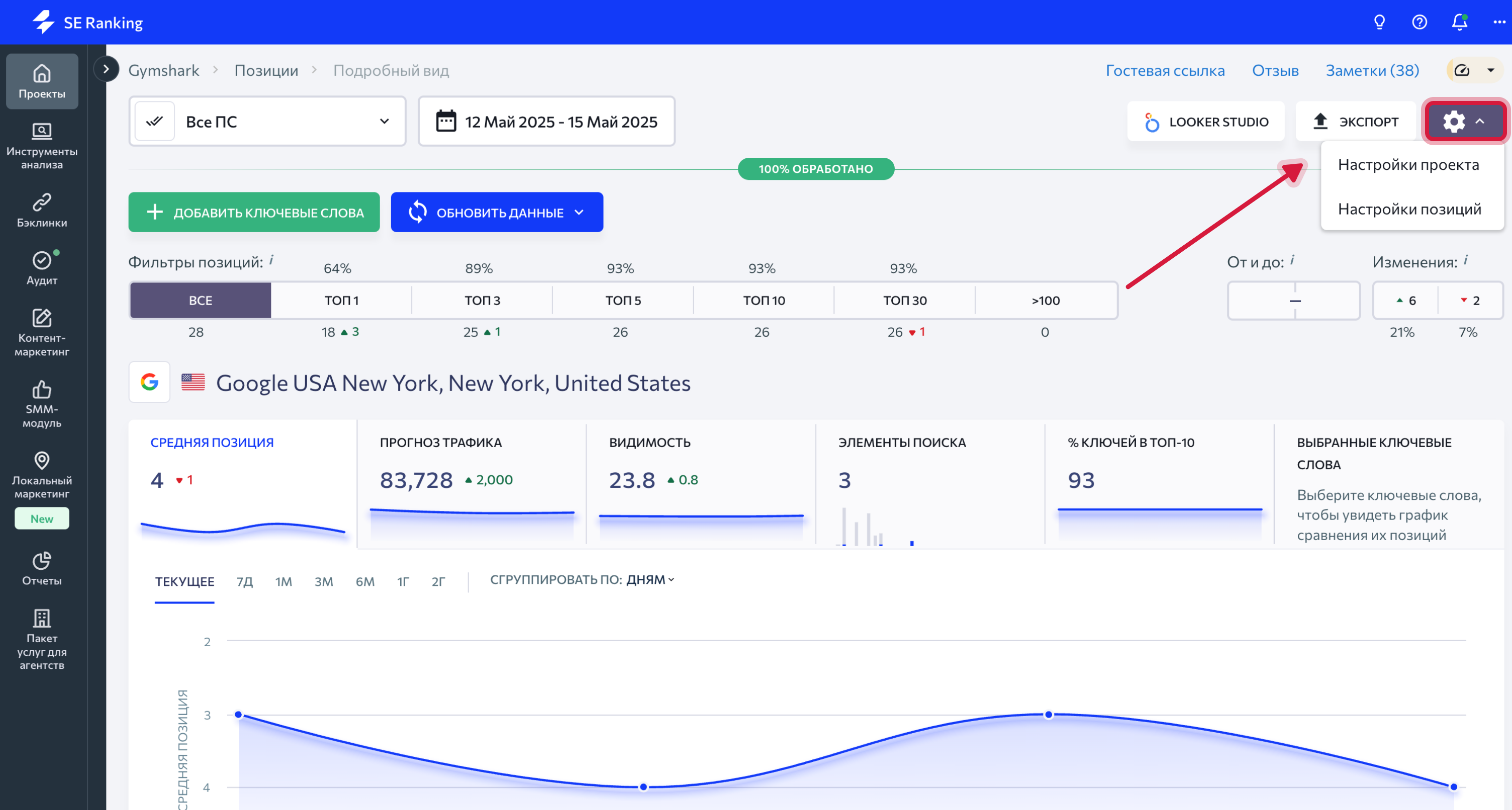1512x810 pixels.
Task: Click the gear settings icon
Action: (1453, 122)
